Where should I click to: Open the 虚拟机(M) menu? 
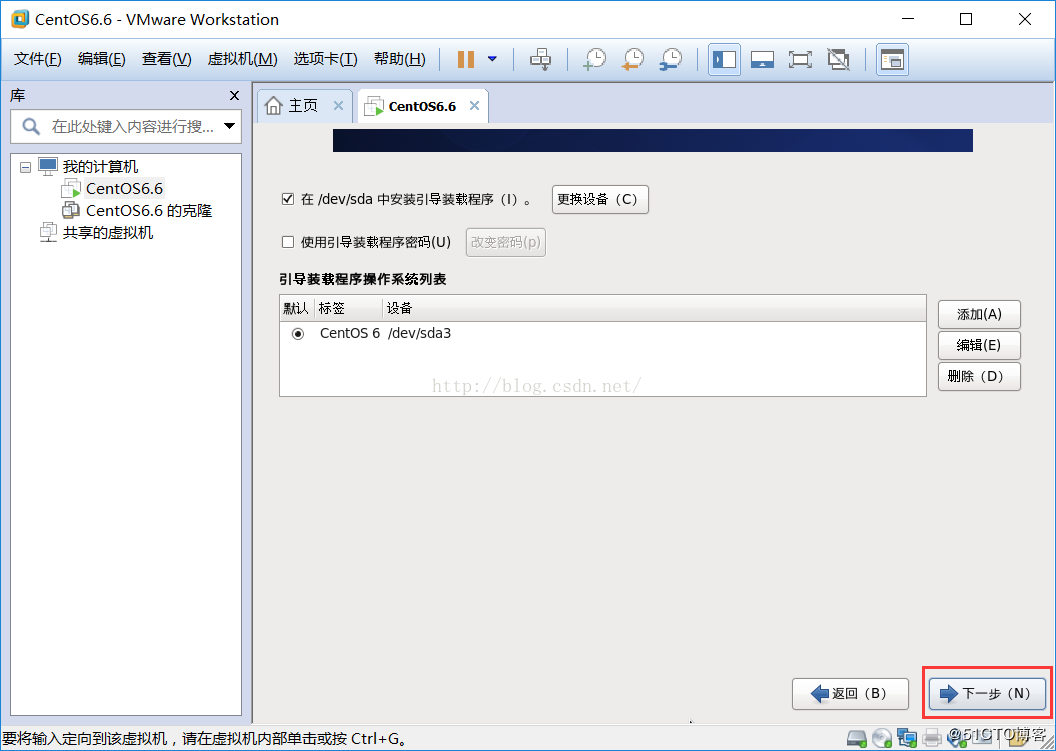[x=242, y=59]
